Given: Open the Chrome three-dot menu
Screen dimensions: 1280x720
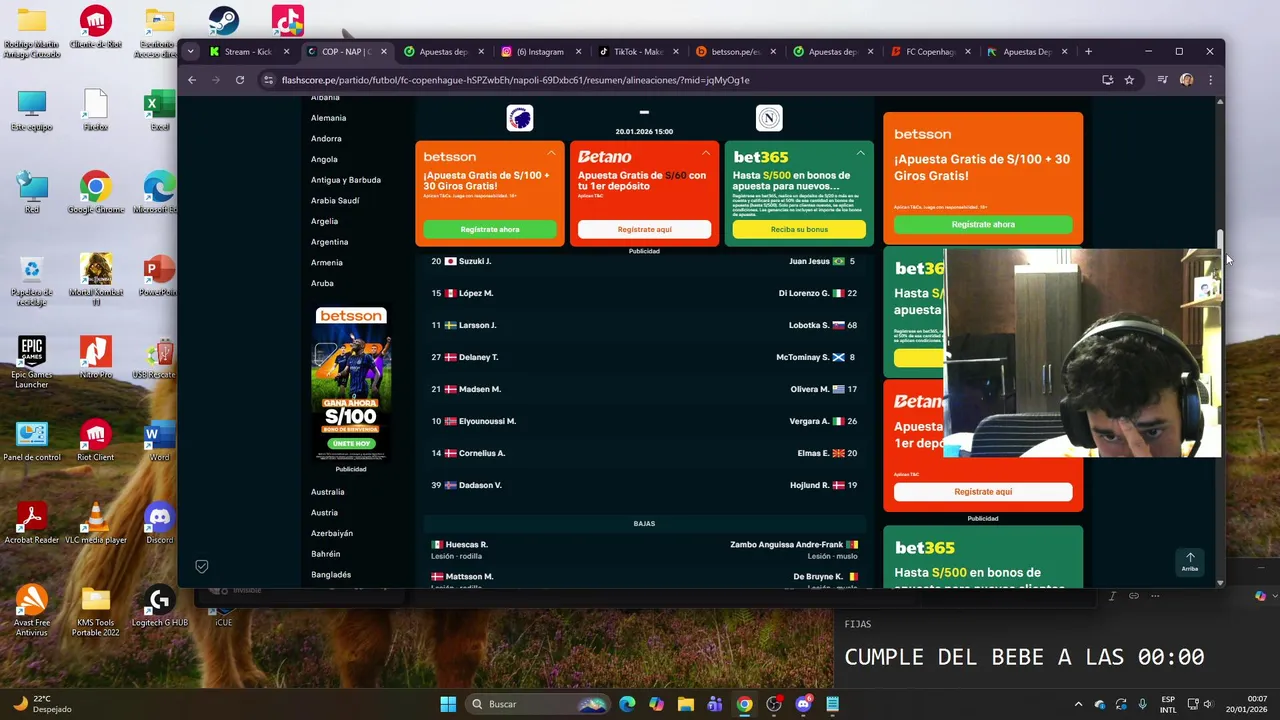Looking at the screenshot, I should (x=1210, y=80).
